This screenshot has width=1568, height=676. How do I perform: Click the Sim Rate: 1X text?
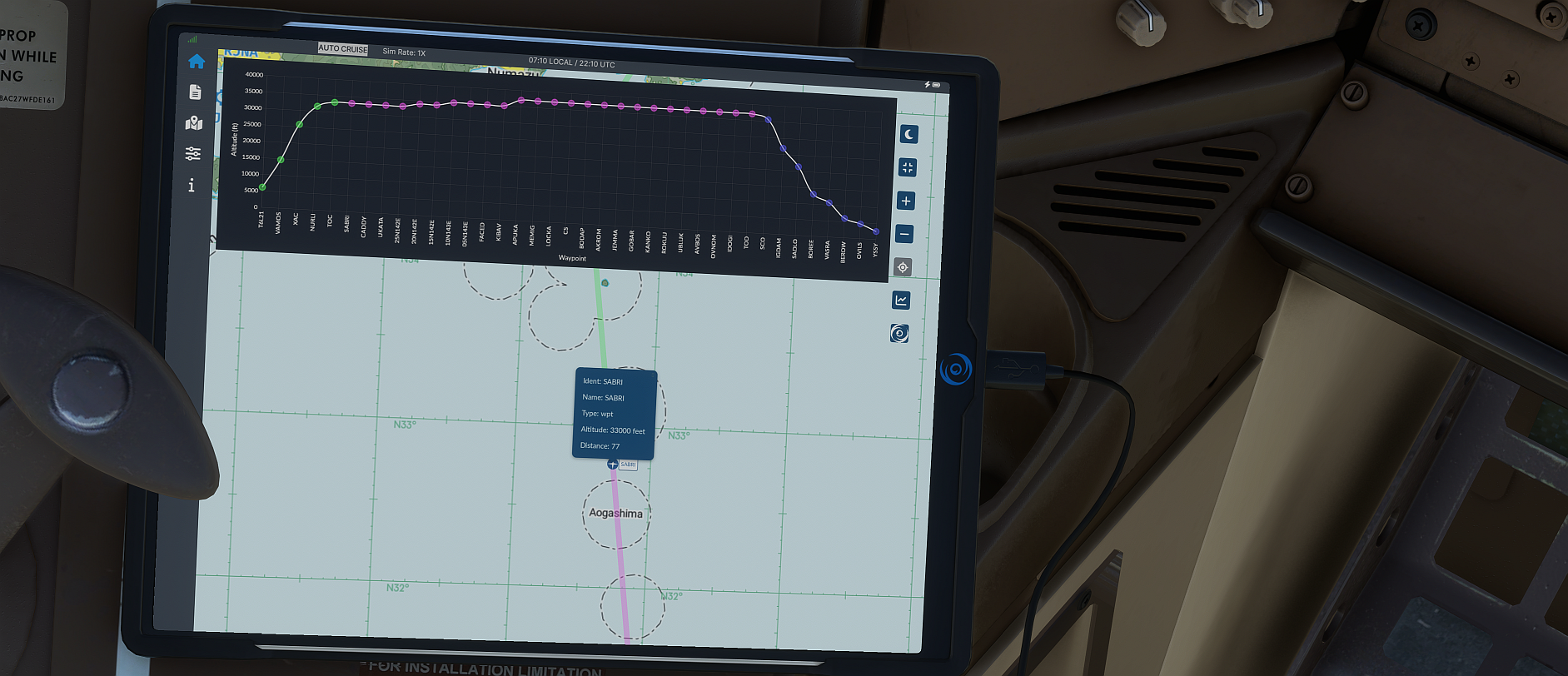pyautogui.click(x=404, y=52)
